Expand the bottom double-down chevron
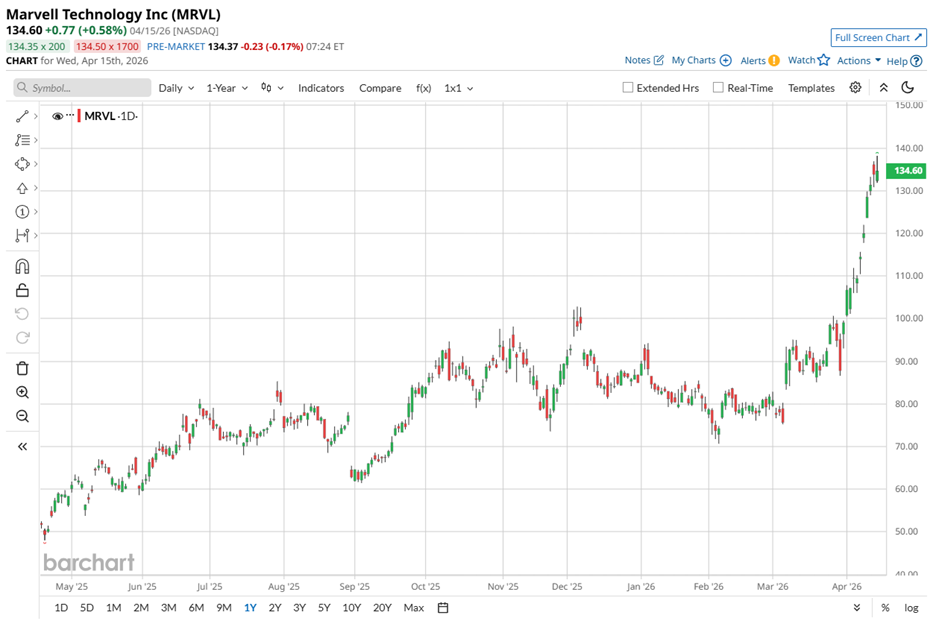This screenshot has width=936, height=624. pos(857,607)
